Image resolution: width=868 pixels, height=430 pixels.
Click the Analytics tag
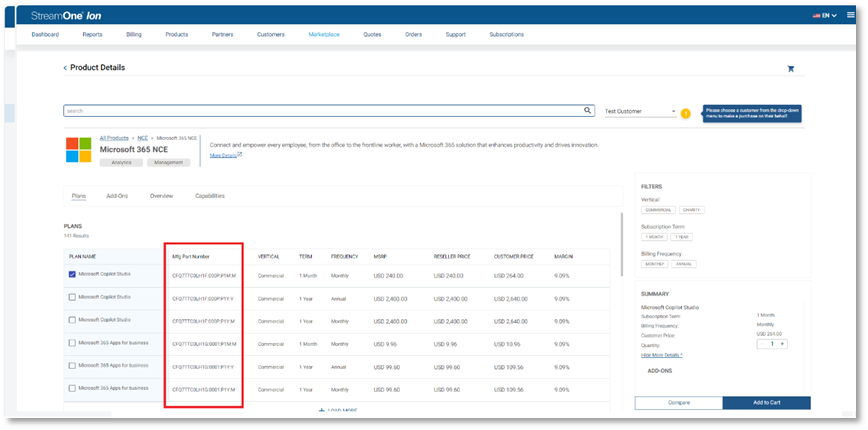pos(121,163)
